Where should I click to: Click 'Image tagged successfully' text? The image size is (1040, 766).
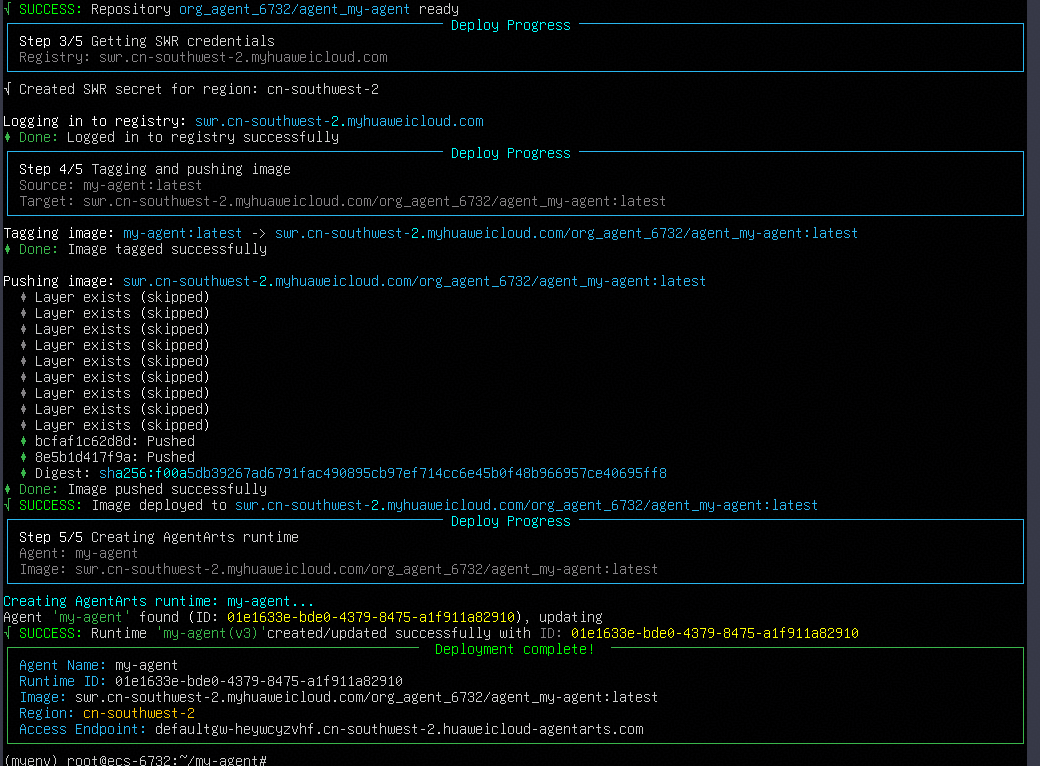click(x=167, y=249)
